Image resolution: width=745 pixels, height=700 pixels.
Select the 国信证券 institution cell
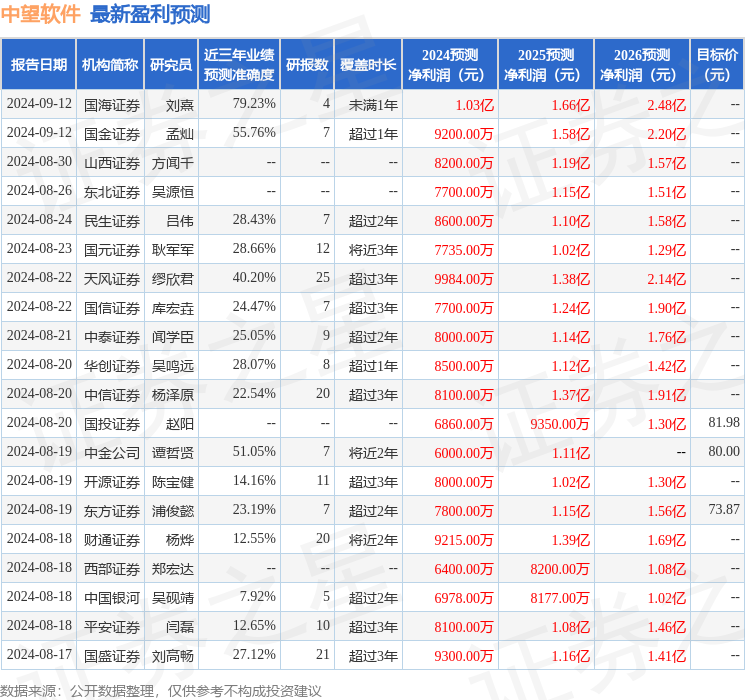pos(112,308)
